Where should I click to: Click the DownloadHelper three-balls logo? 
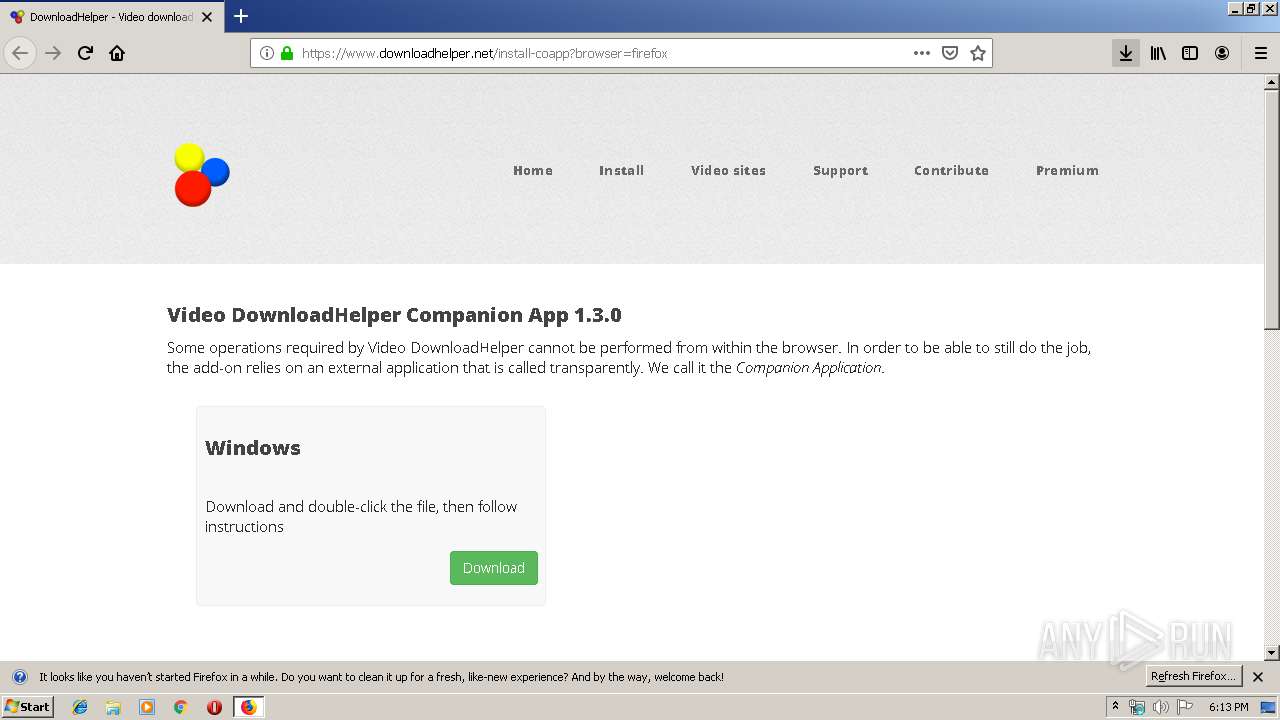click(x=202, y=175)
